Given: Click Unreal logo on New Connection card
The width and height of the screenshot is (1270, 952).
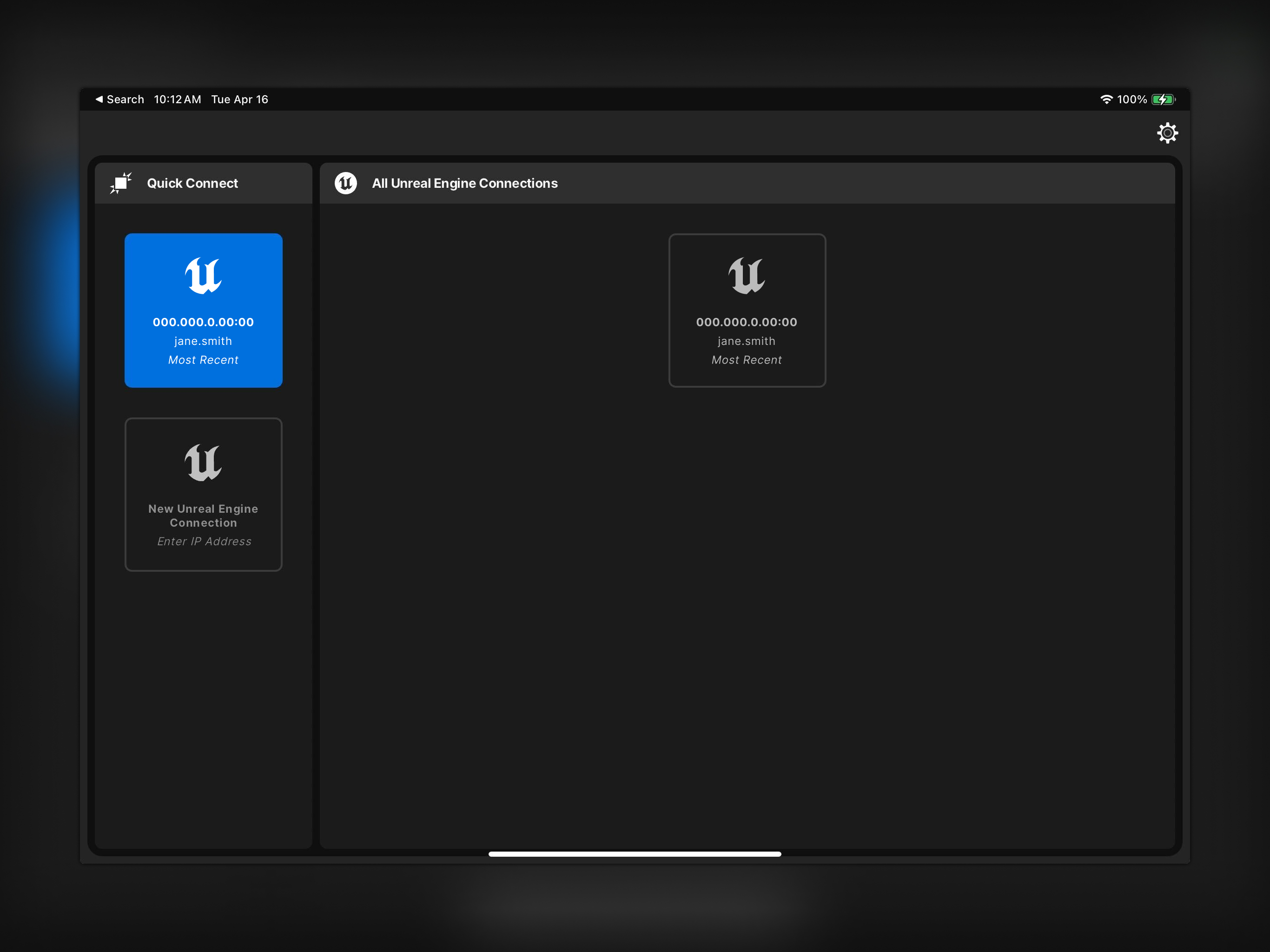Looking at the screenshot, I should [203, 462].
